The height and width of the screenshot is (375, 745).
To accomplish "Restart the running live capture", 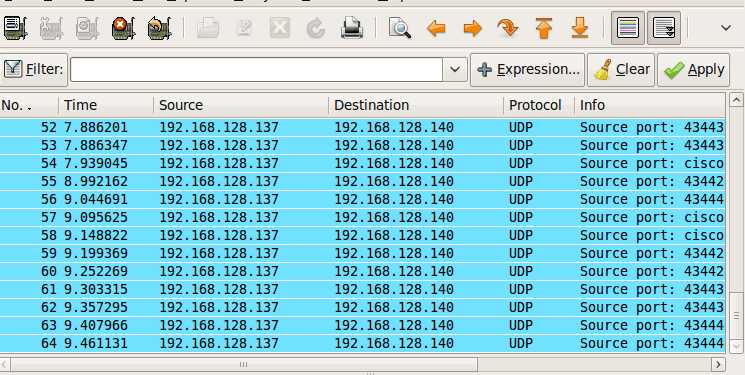I will pos(160,28).
